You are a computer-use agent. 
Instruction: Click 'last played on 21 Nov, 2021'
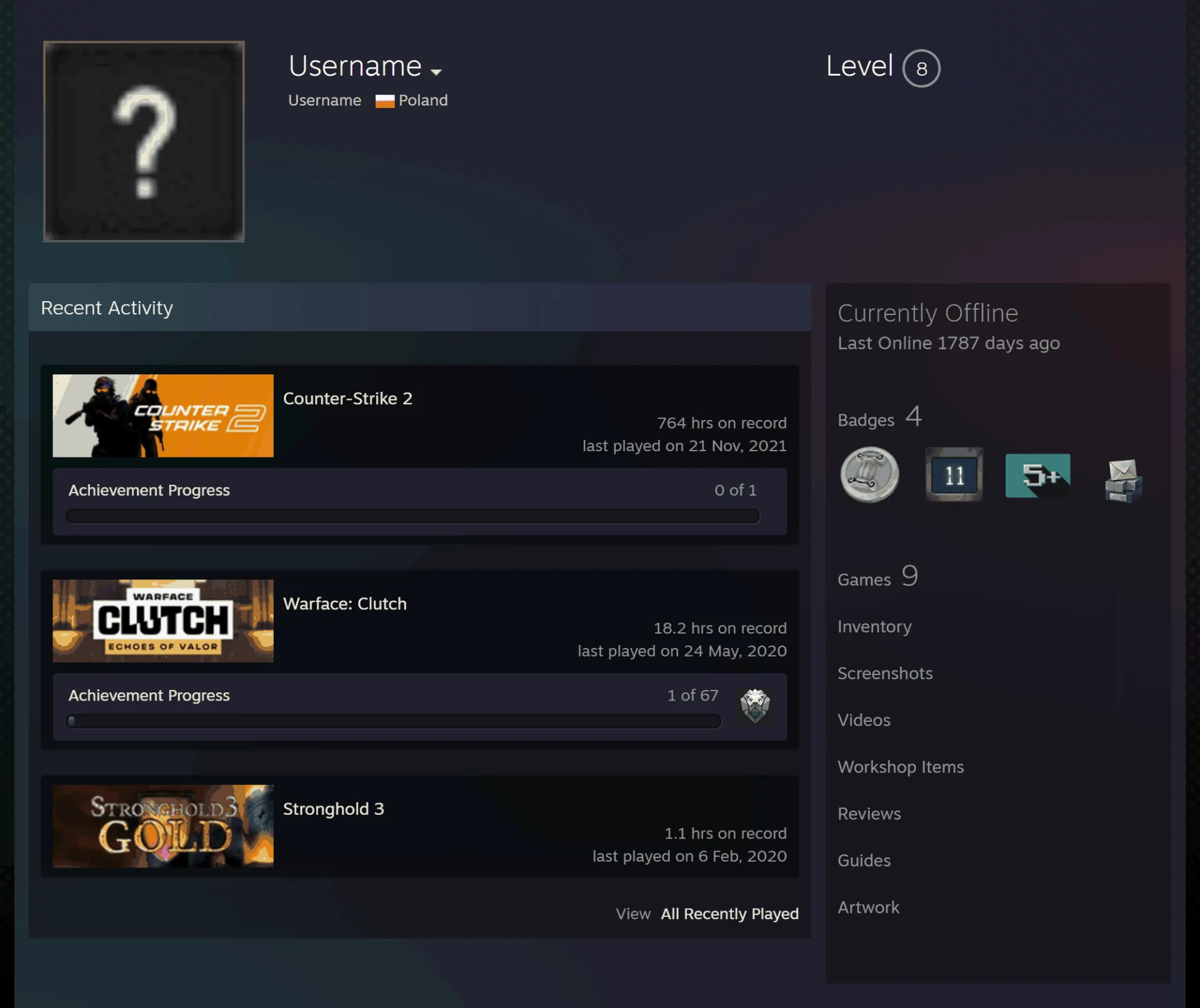684,446
